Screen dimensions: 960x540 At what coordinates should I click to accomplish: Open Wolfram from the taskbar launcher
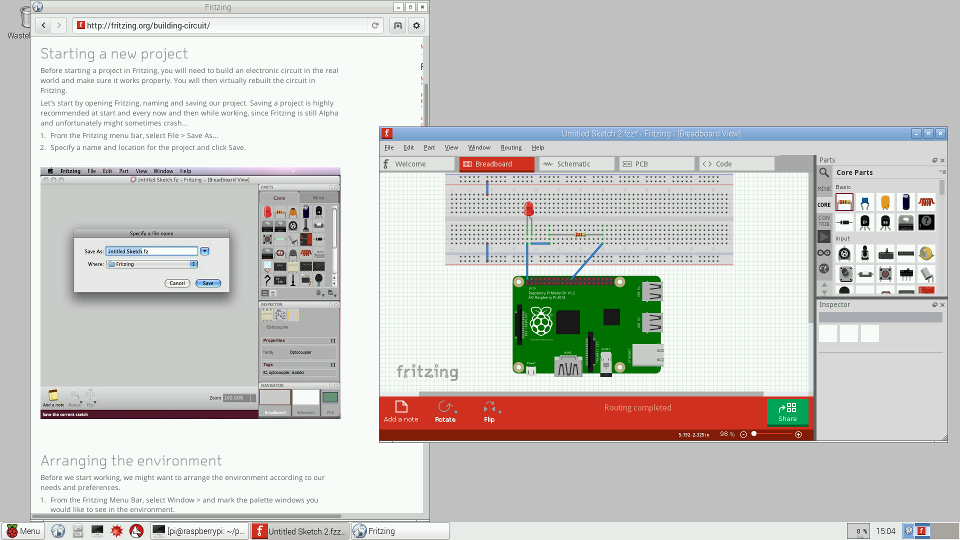(x=137, y=531)
